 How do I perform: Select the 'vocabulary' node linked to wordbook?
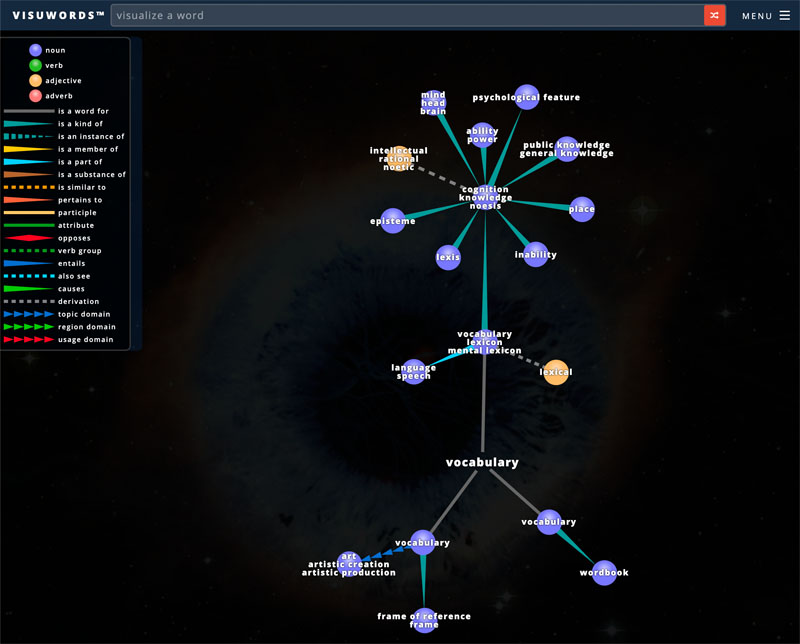(x=549, y=522)
